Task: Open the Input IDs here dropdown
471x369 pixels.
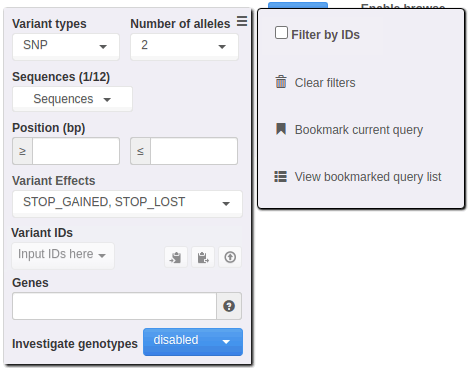Action: pyautogui.click(x=63, y=255)
